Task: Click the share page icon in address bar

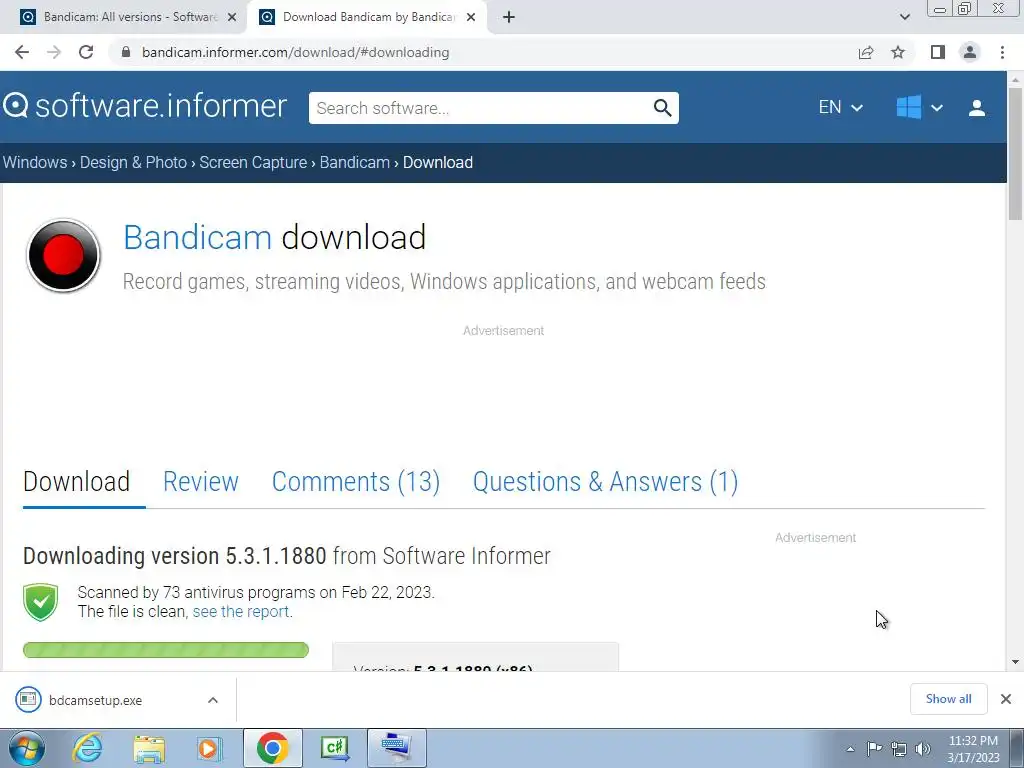Action: 866,52
